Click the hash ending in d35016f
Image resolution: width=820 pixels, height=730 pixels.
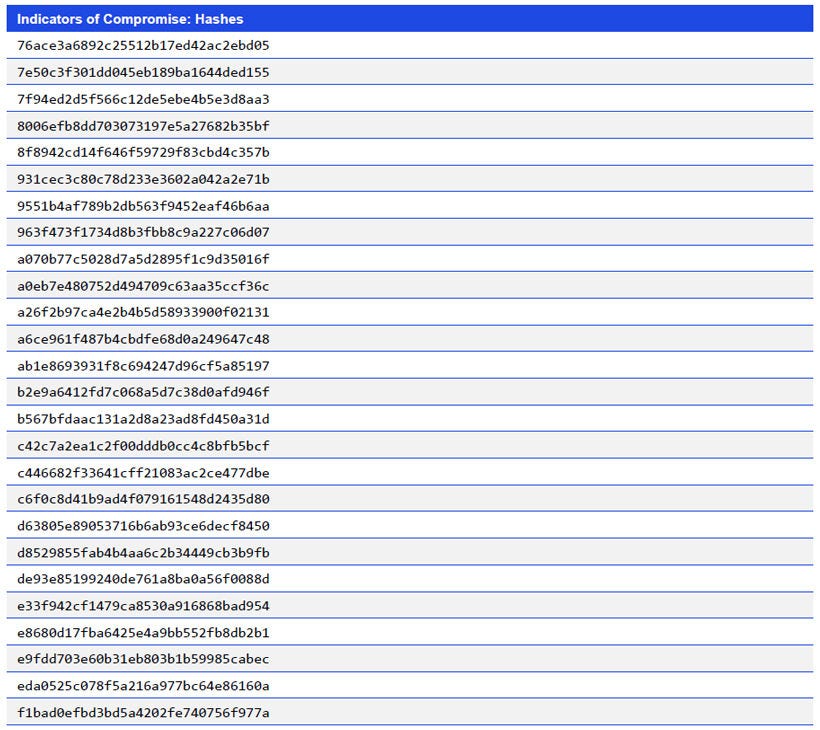(146, 259)
